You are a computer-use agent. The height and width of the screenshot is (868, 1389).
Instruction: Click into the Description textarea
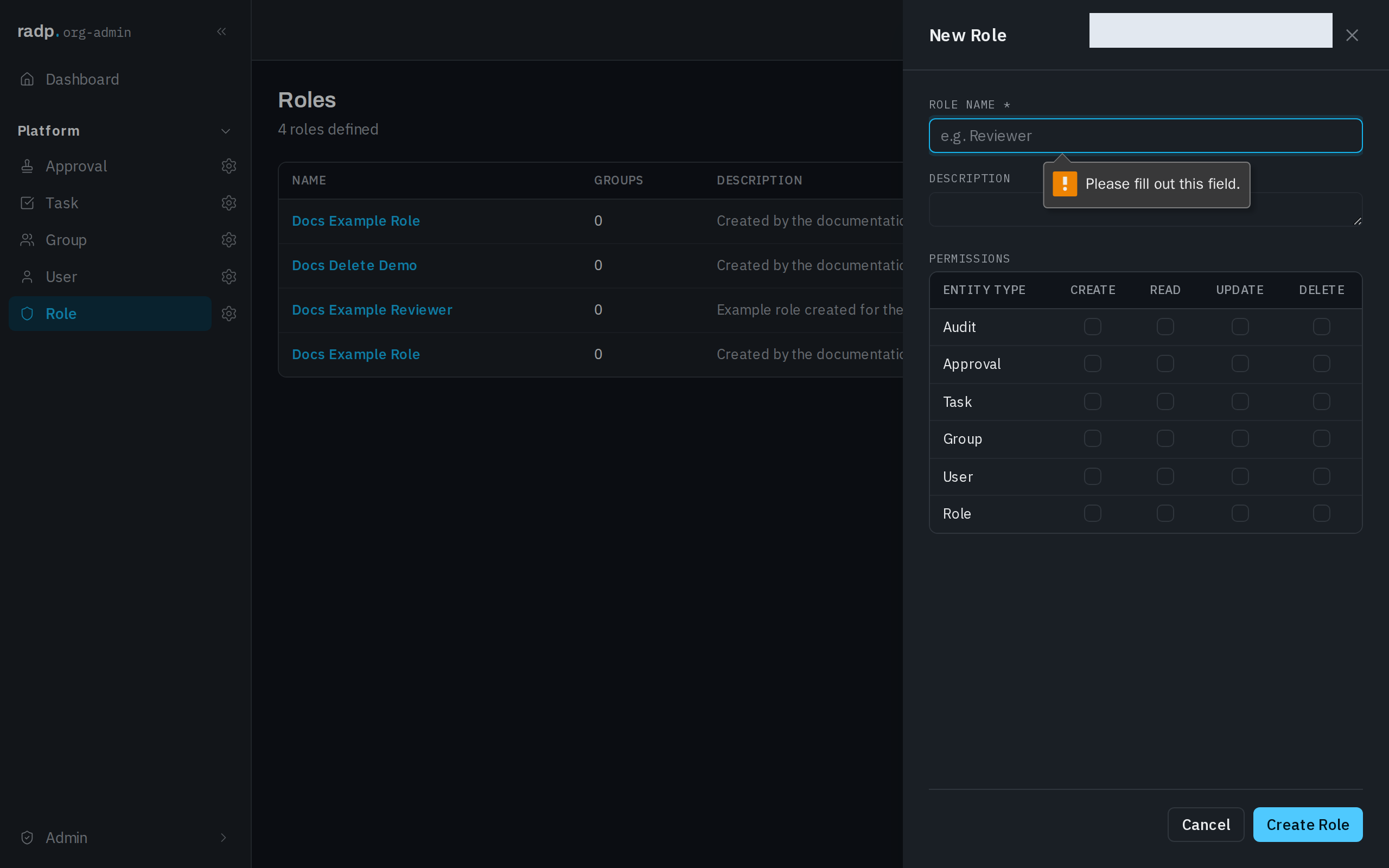tap(1145, 209)
